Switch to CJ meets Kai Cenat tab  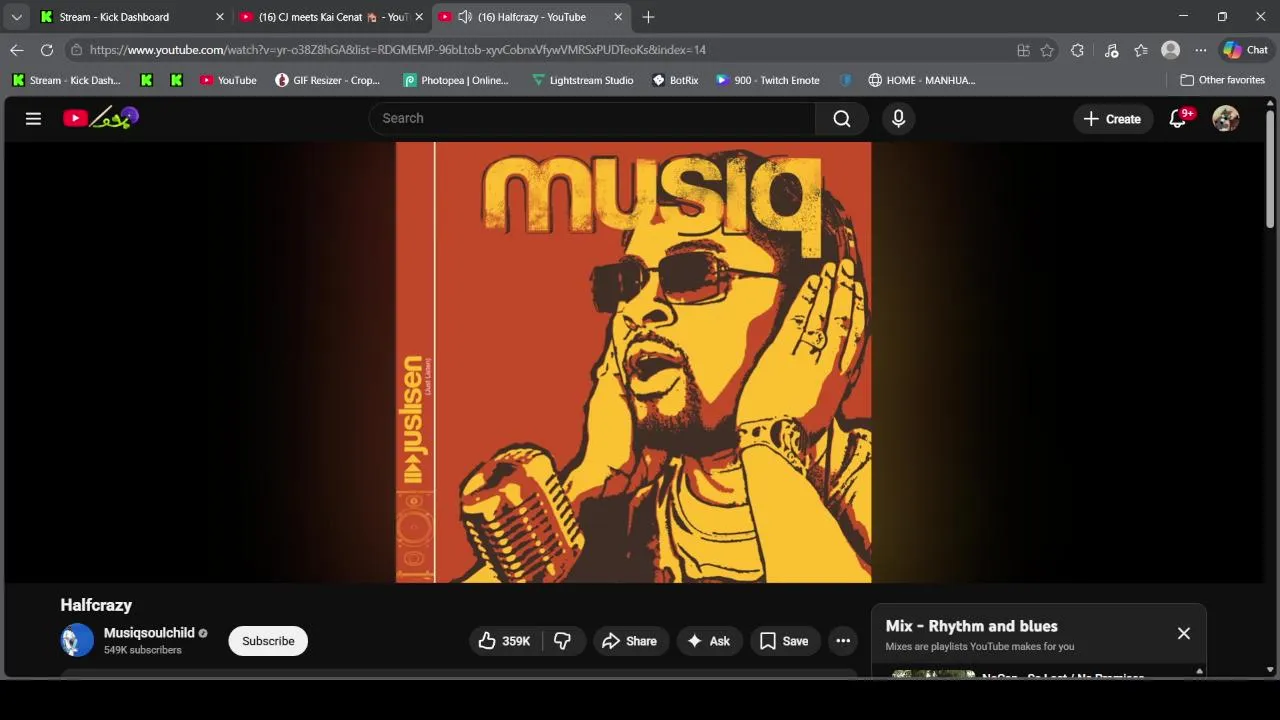[x=332, y=17]
